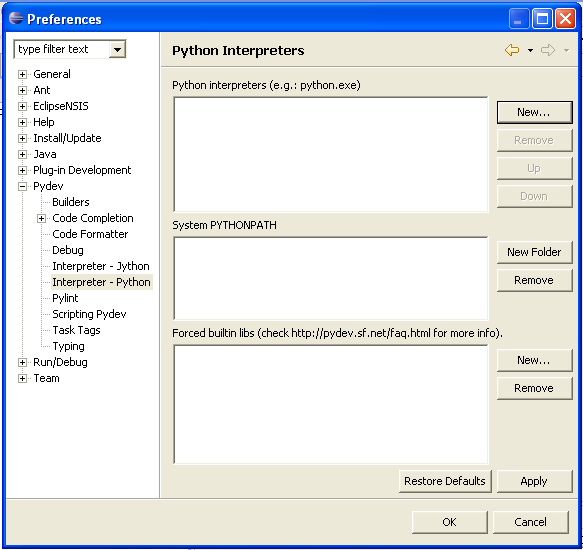This screenshot has width=583, height=550.
Task: Select Interpreter - Jython preference page
Action: (x=101, y=266)
